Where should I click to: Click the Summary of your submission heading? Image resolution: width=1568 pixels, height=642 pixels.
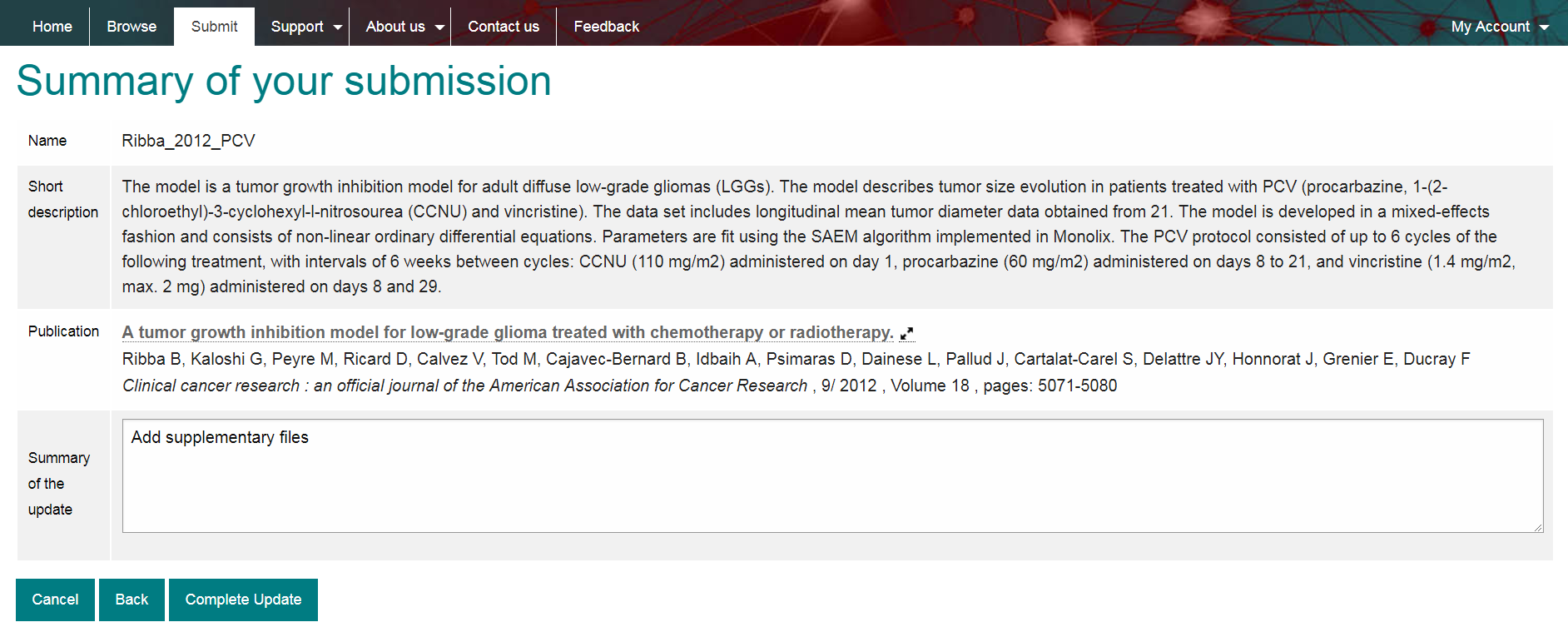284,82
